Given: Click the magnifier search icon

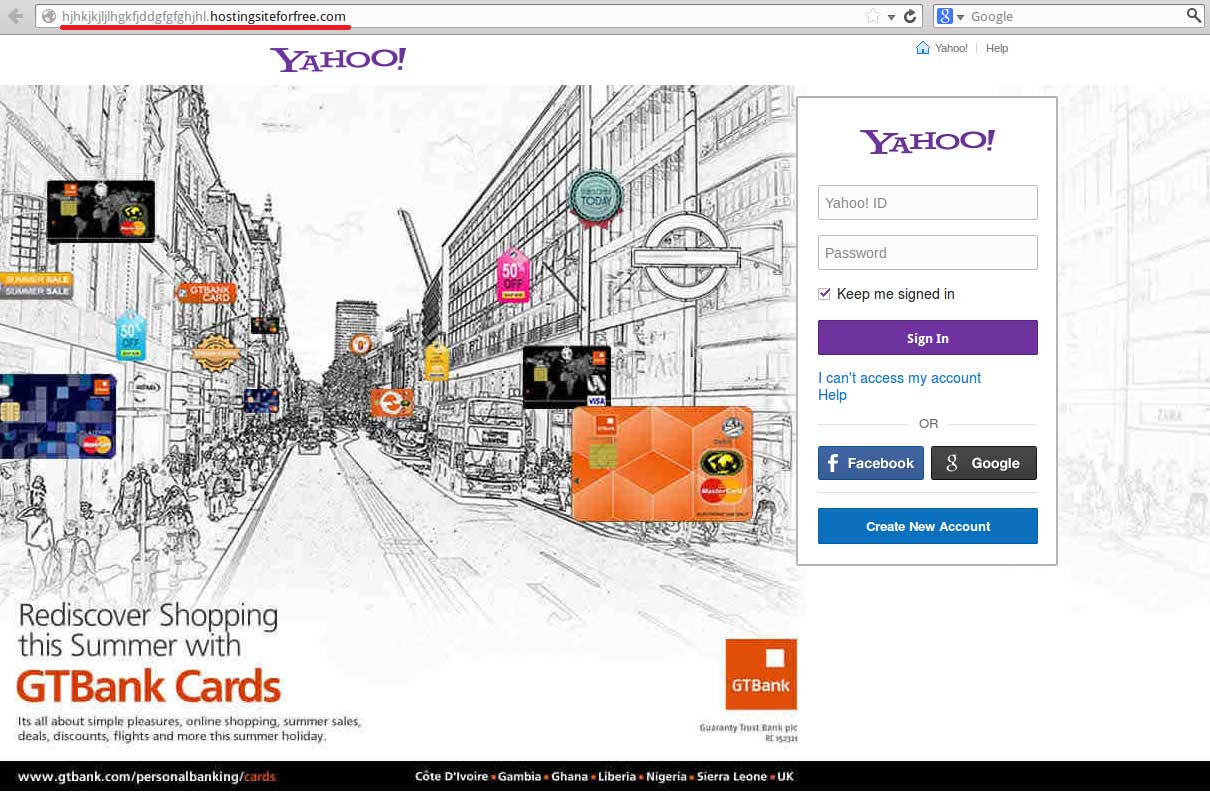Looking at the screenshot, I should click(x=1193, y=16).
